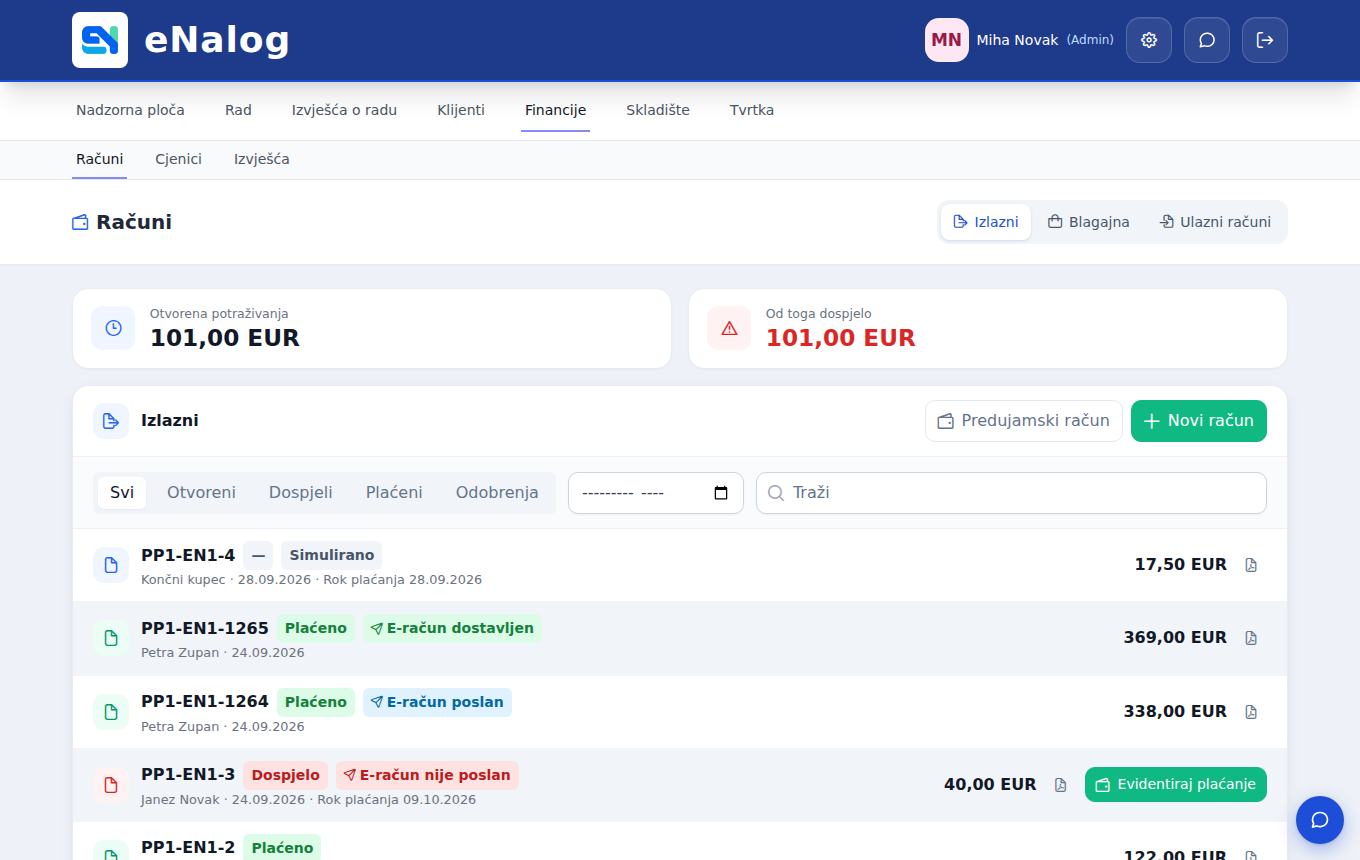Click the 'Simulirano' badge on PP1-EN1-4
The width and height of the screenshot is (1360, 860).
tap(331, 555)
